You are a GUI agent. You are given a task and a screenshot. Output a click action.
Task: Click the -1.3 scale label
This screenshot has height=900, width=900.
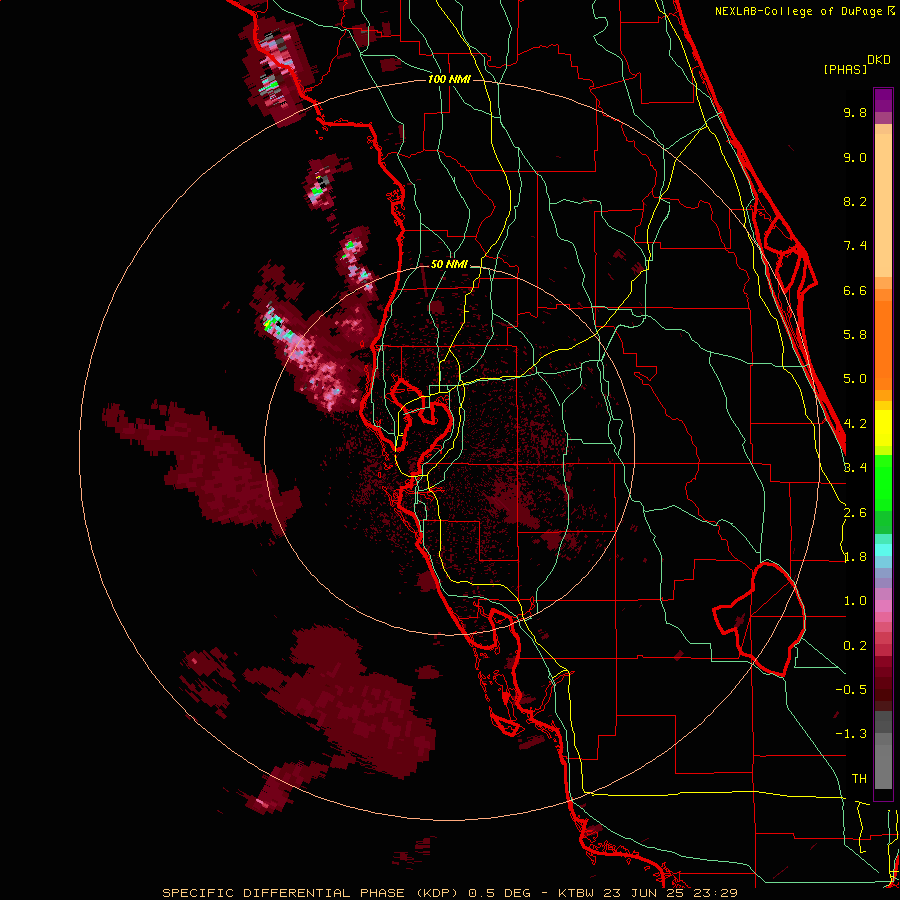click(x=851, y=734)
